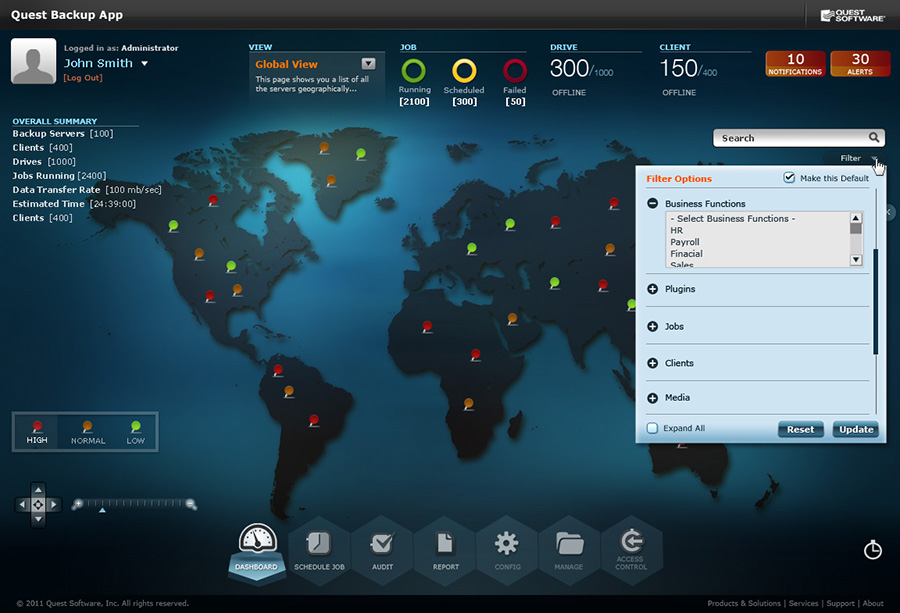The height and width of the screenshot is (613, 900).
Task: Click the map zoom slider track
Action: [135, 503]
